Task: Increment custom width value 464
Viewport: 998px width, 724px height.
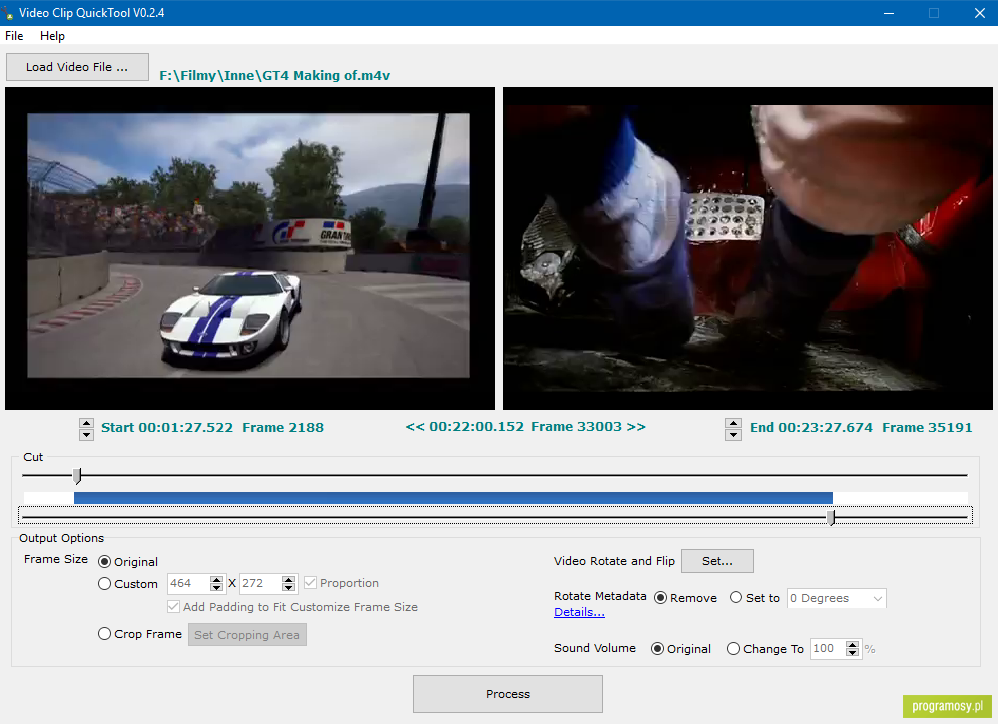Action: click(x=216, y=579)
